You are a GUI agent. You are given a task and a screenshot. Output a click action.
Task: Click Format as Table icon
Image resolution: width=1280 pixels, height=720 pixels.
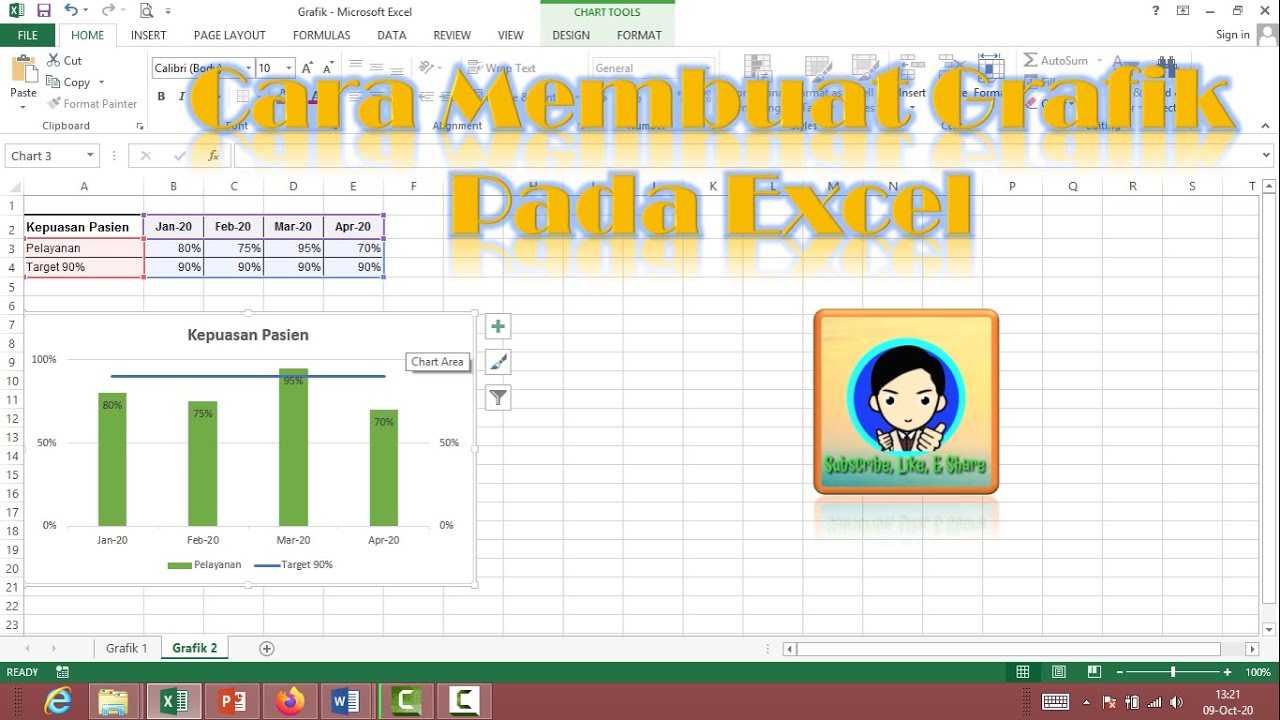[820, 68]
